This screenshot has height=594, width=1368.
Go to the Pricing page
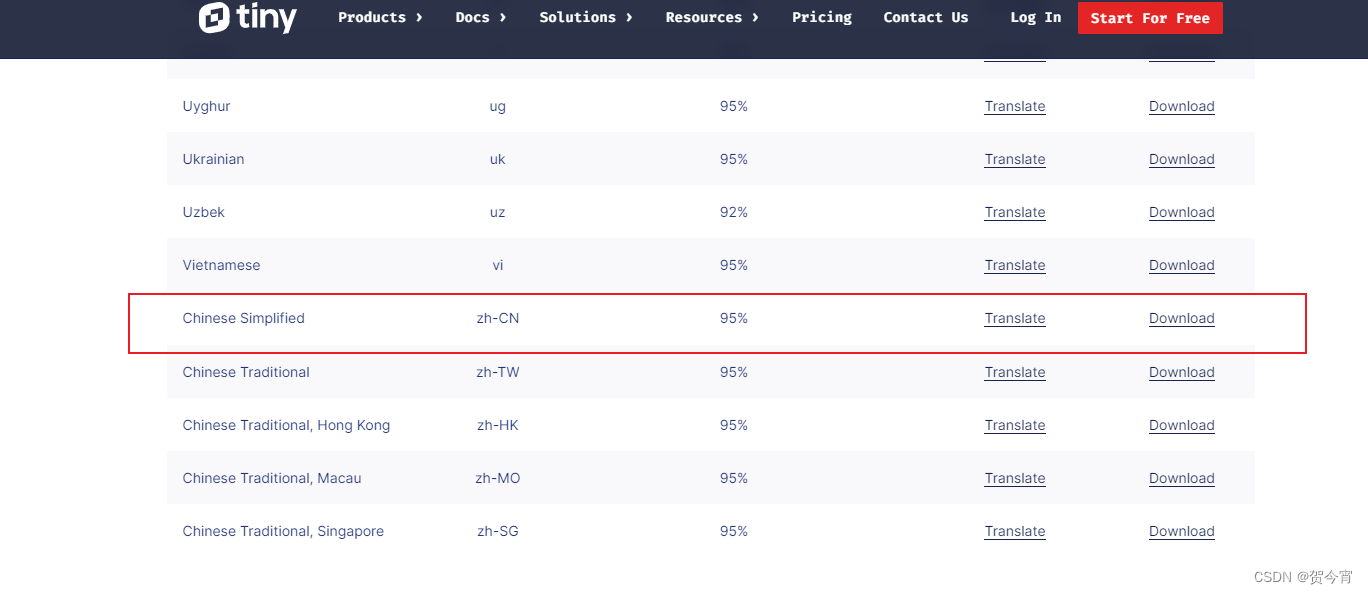pyautogui.click(x=822, y=17)
